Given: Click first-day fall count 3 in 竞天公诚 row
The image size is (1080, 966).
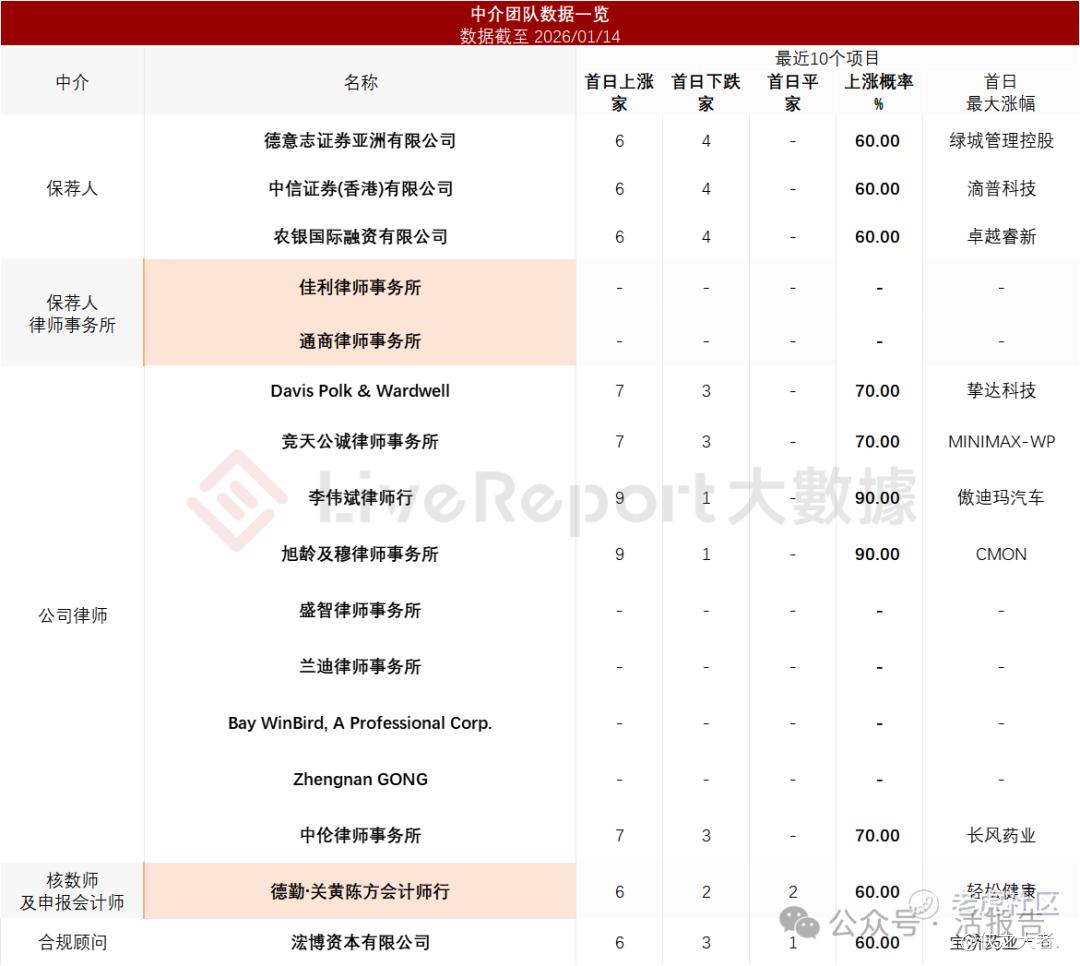Looking at the screenshot, I should (706, 441).
